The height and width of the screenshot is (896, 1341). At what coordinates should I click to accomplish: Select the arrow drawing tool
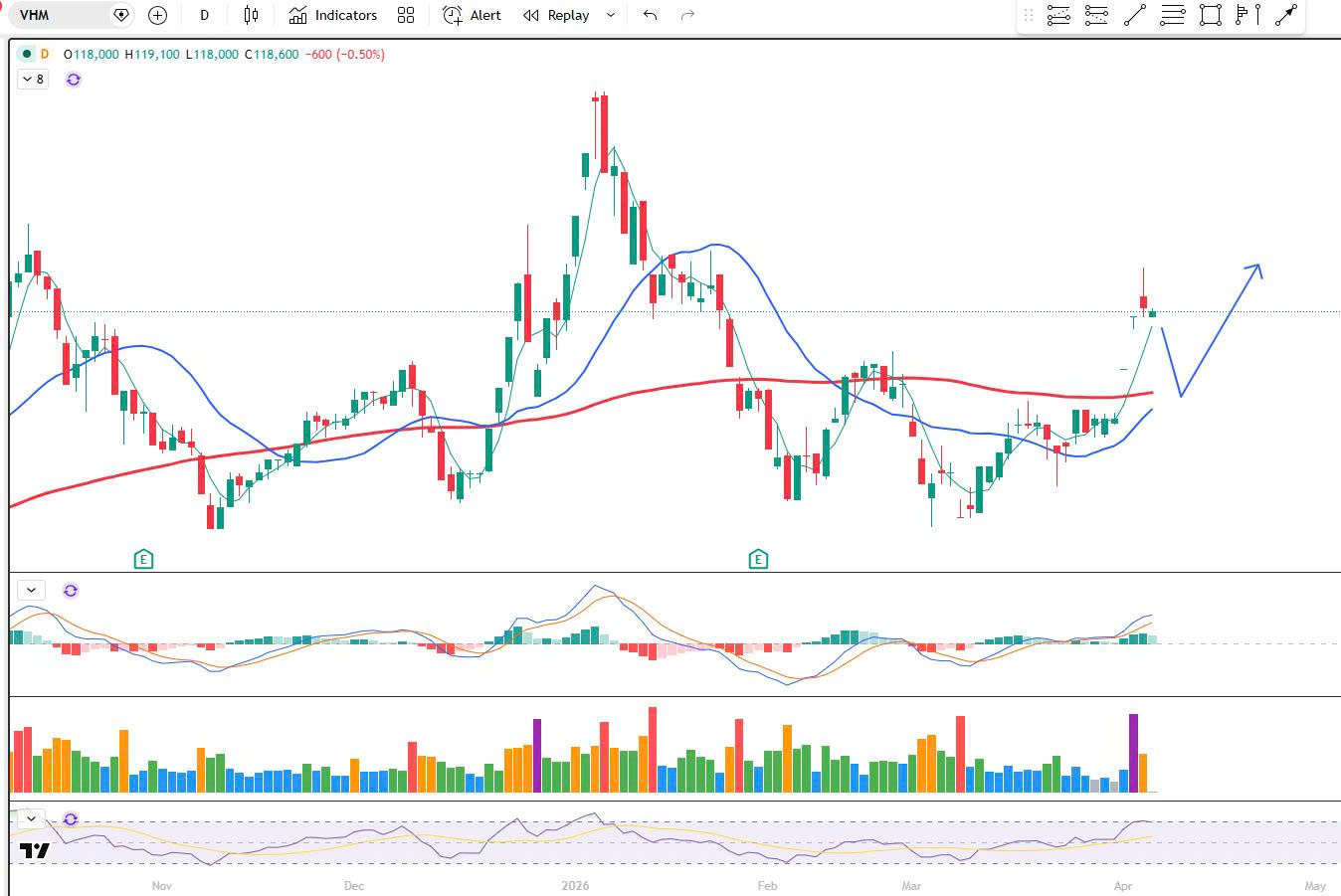point(1285,15)
